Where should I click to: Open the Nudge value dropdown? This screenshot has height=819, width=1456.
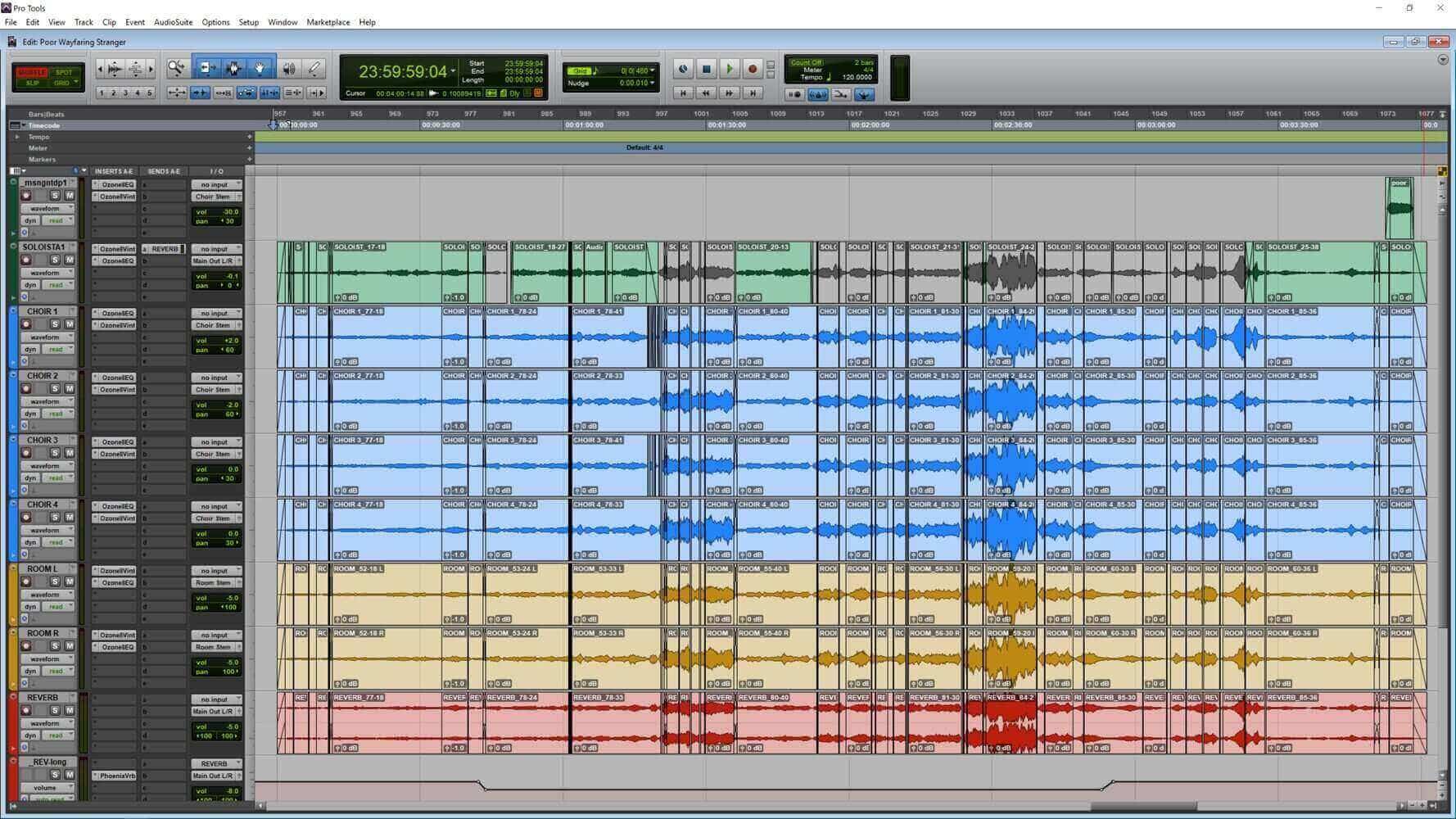[x=653, y=83]
